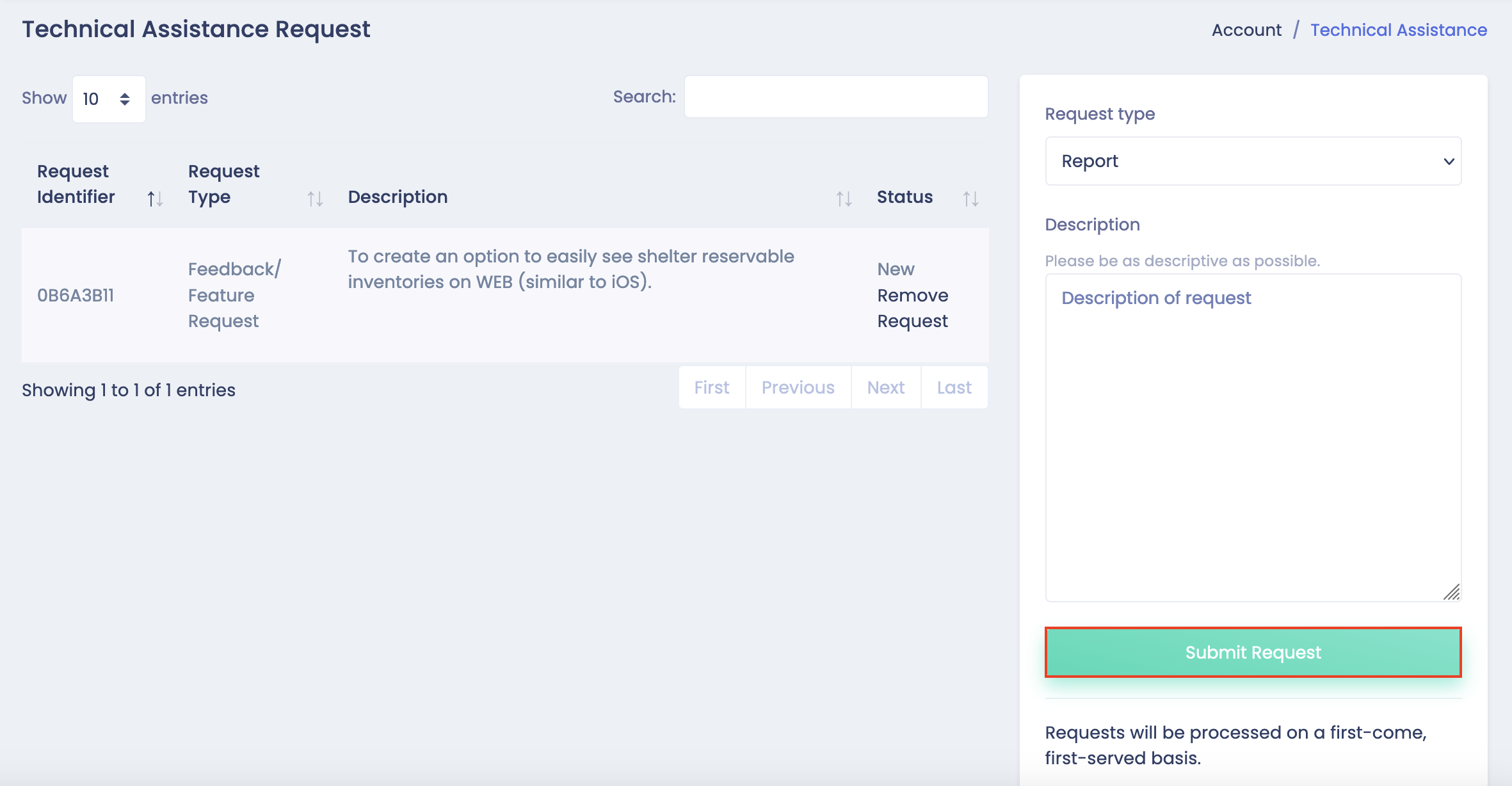Select request row 0B6A3B11
The image size is (1512, 786).
pos(76,295)
